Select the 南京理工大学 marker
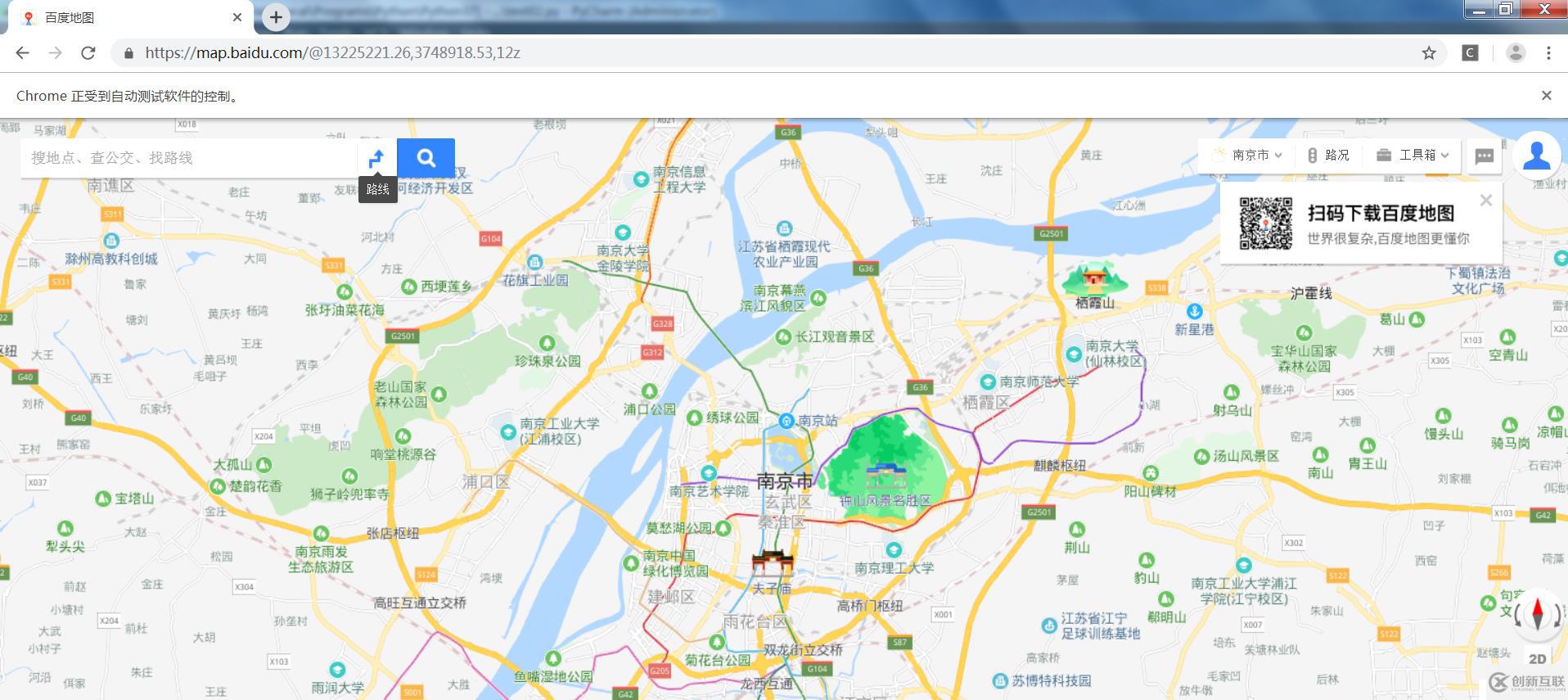Screen dimensions: 1568x700 point(894,549)
